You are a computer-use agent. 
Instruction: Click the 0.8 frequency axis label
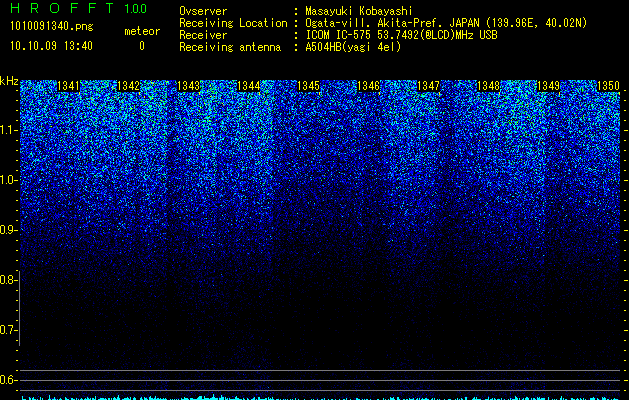point(7,280)
